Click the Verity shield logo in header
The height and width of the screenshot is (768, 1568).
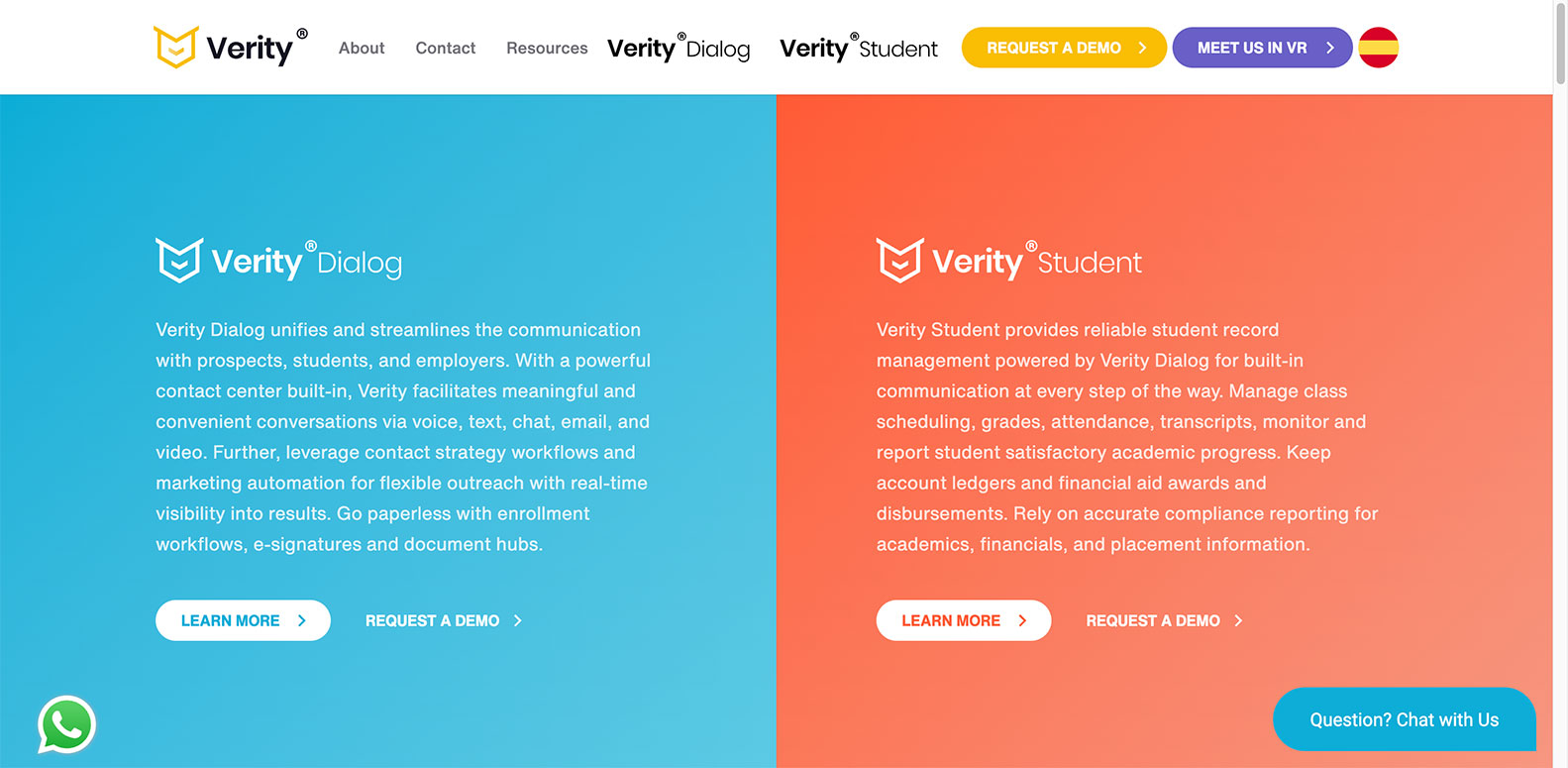click(176, 48)
